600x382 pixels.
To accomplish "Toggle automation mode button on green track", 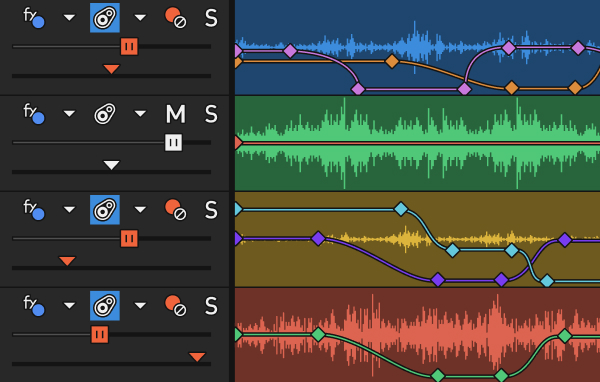I will coord(105,114).
